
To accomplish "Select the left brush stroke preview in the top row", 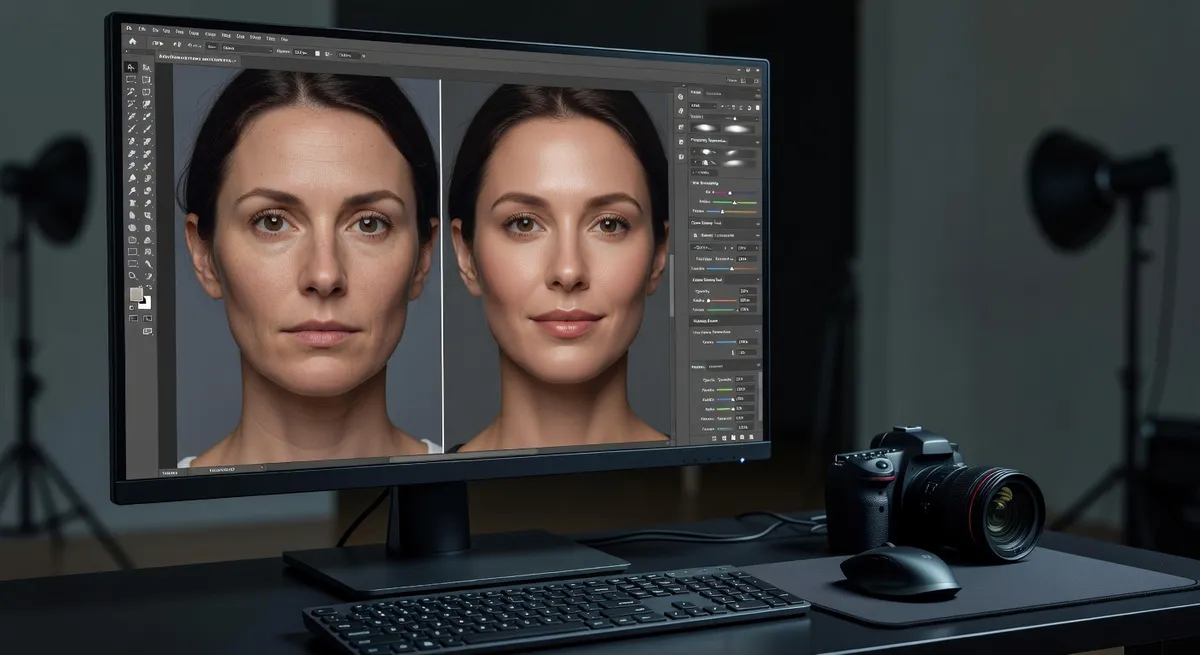I will 705,128.
